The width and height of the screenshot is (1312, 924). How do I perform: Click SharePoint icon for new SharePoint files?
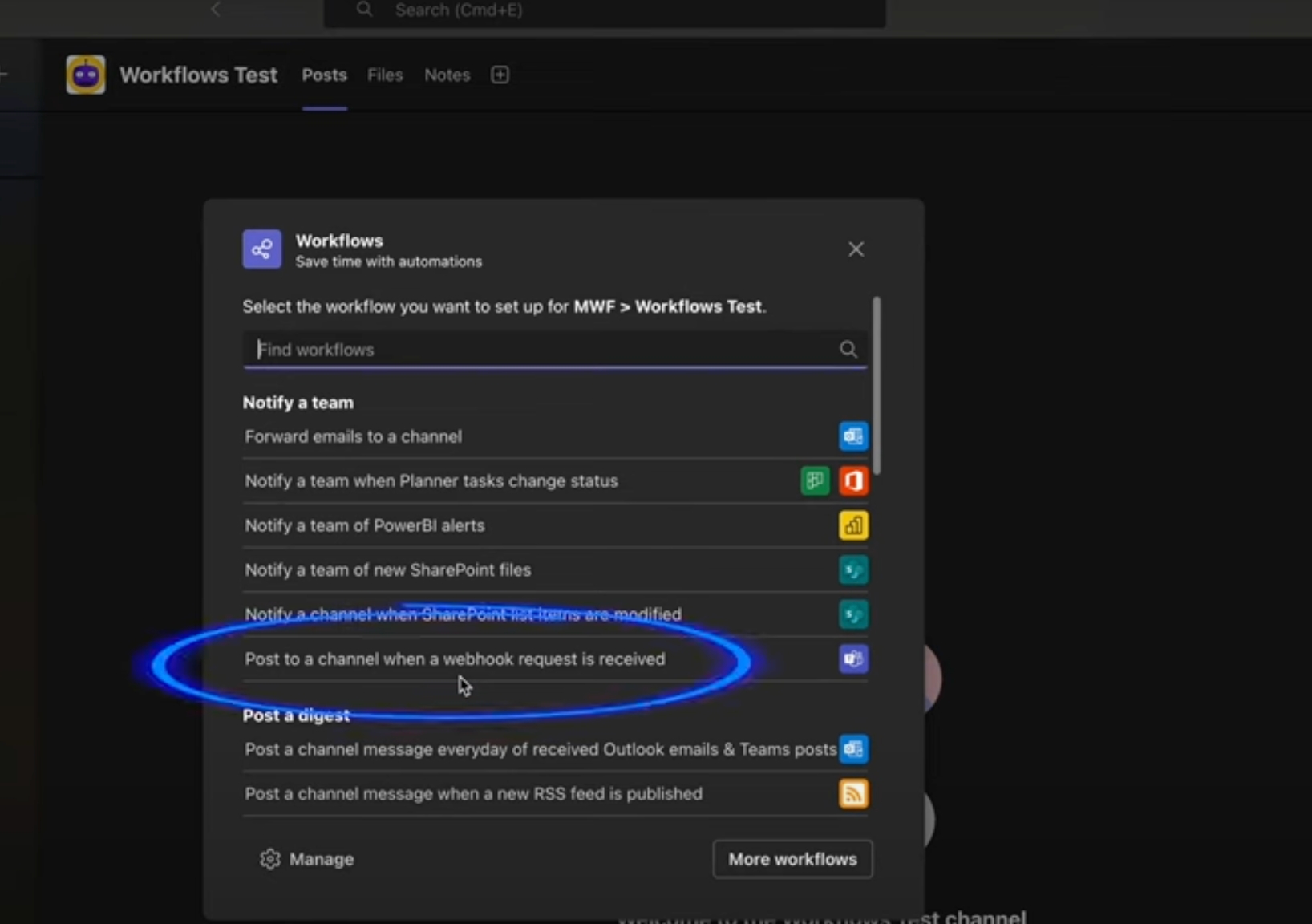(x=853, y=570)
